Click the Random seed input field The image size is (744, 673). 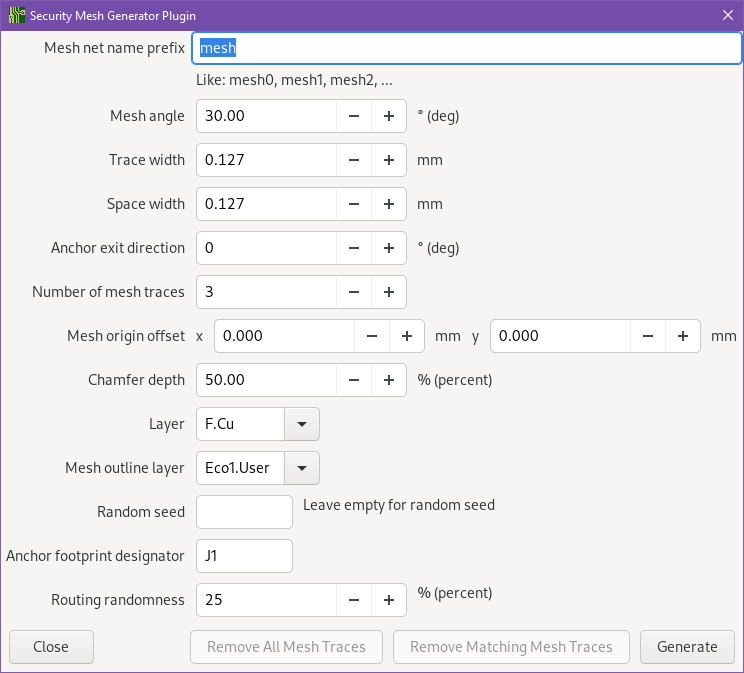[244, 512]
